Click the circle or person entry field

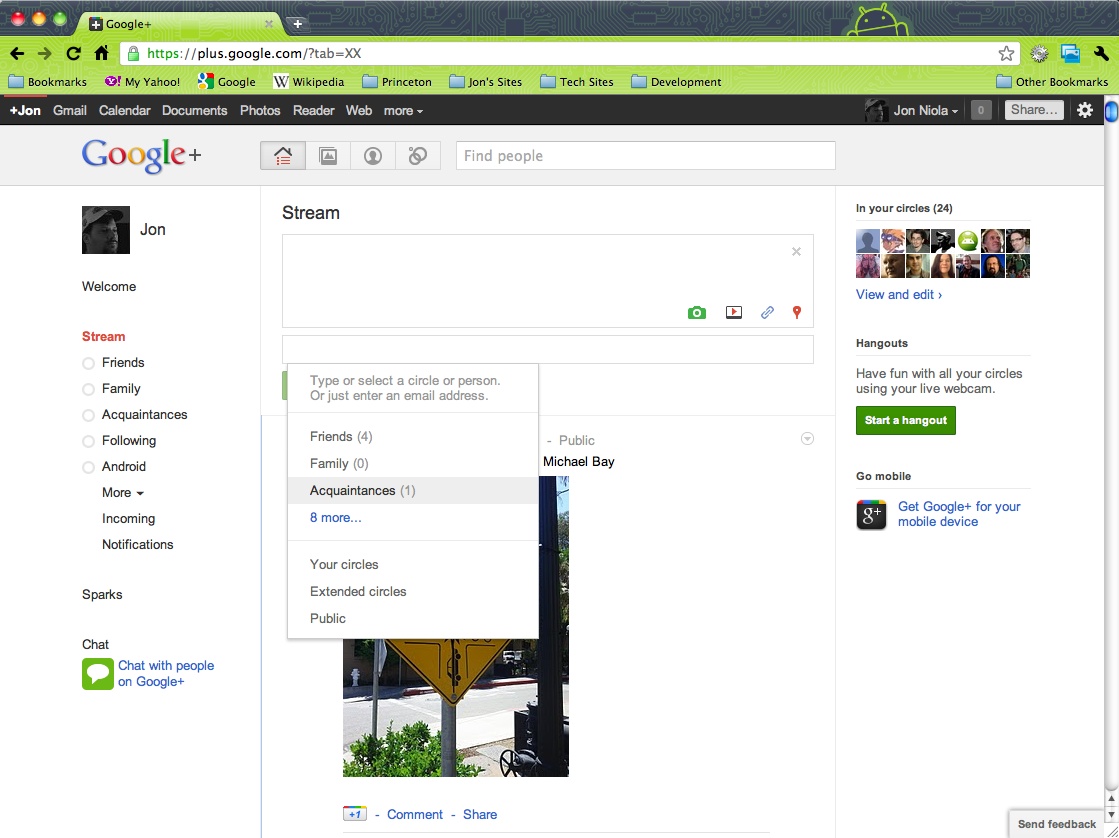[547, 349]
